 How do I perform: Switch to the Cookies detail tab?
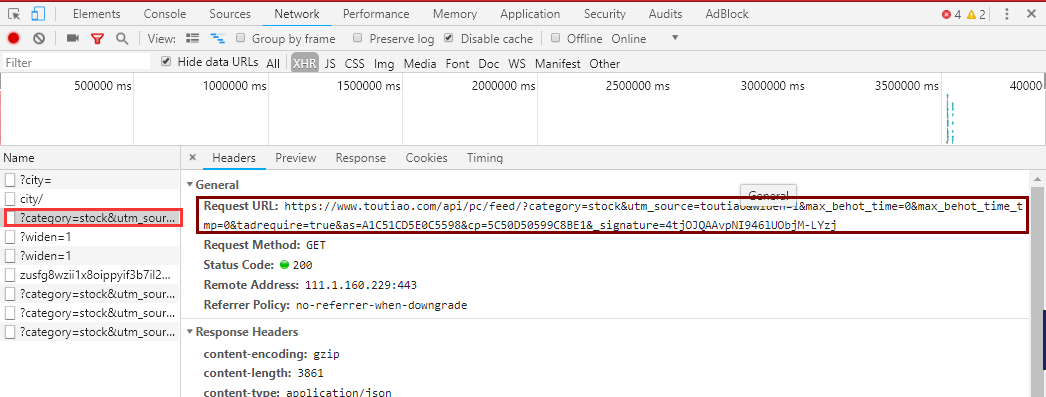point(426,158)
